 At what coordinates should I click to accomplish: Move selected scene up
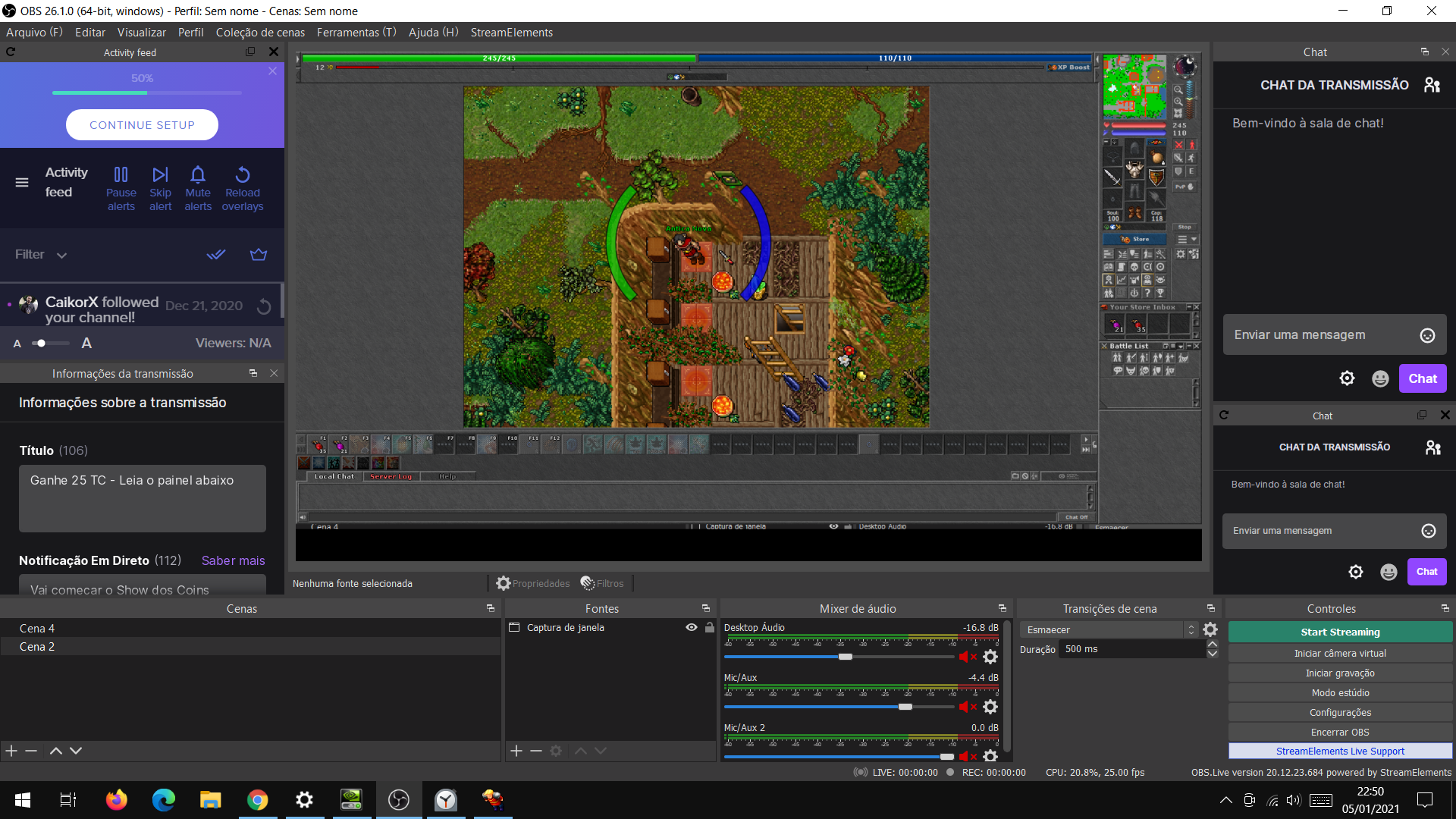(55, 751)
